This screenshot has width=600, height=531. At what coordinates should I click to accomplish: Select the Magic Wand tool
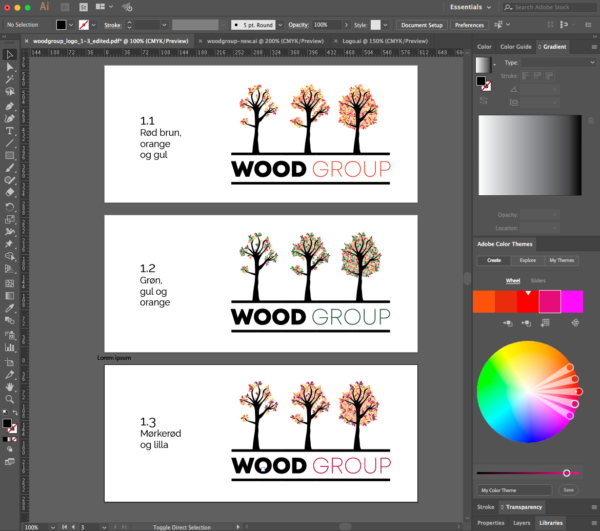[9, 79]
